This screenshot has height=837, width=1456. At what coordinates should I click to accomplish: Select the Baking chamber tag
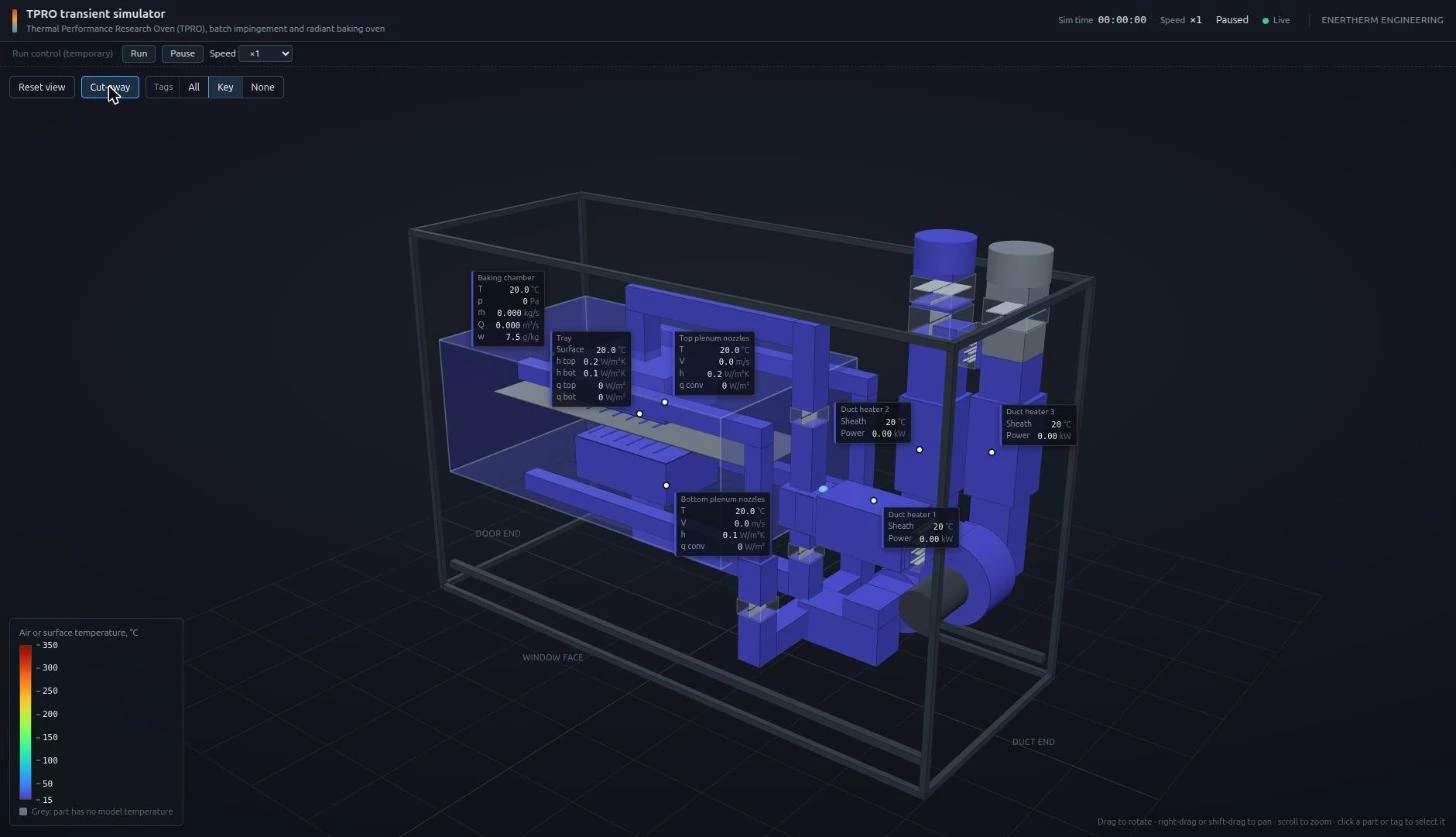(x=506, y=308)
